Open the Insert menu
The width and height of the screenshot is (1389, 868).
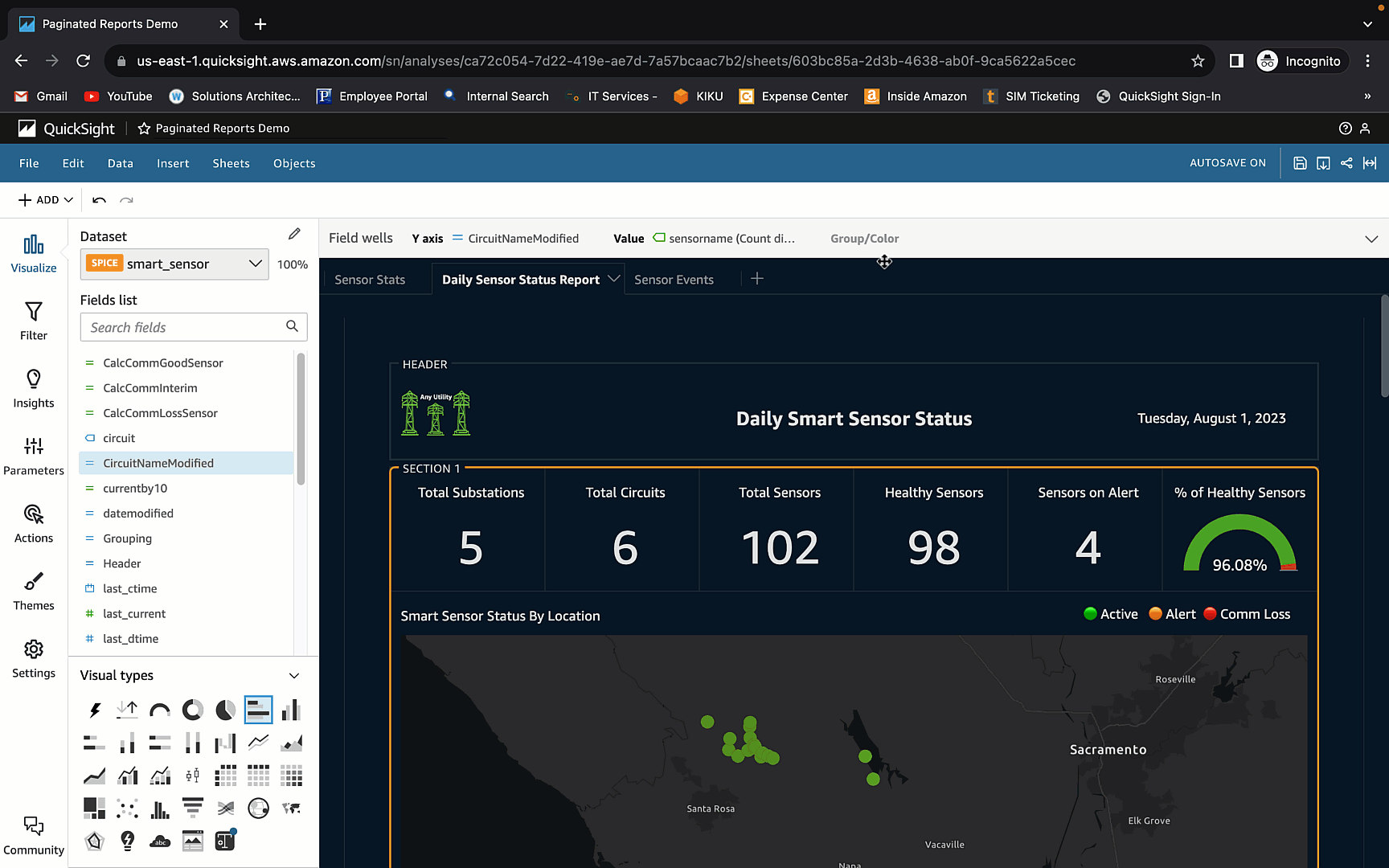click(173, 163)
